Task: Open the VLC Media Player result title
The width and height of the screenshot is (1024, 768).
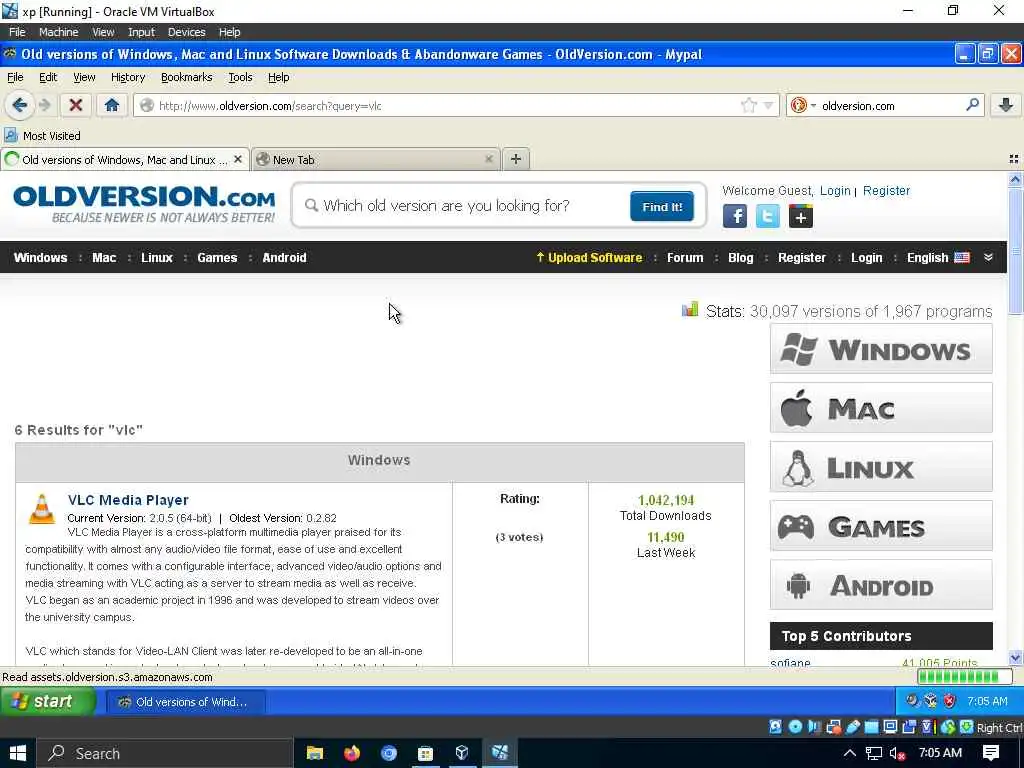Action: 128,500
